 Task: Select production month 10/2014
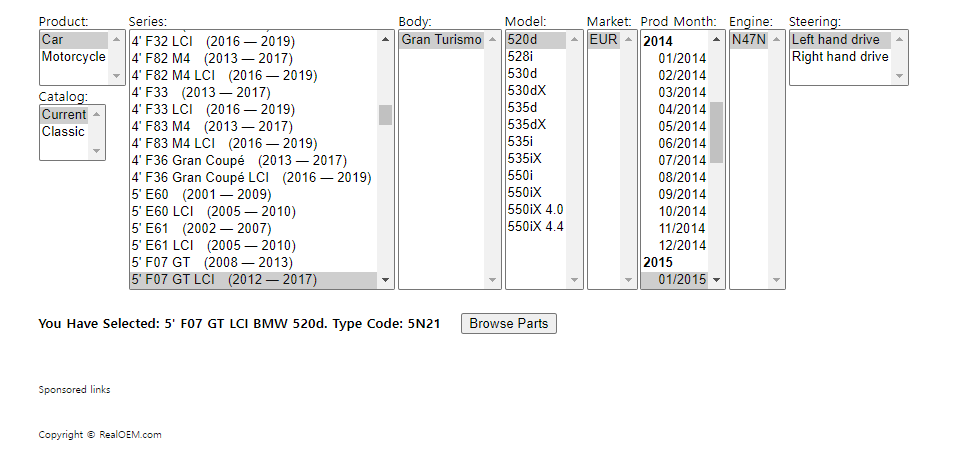click(x=675, y=212)
